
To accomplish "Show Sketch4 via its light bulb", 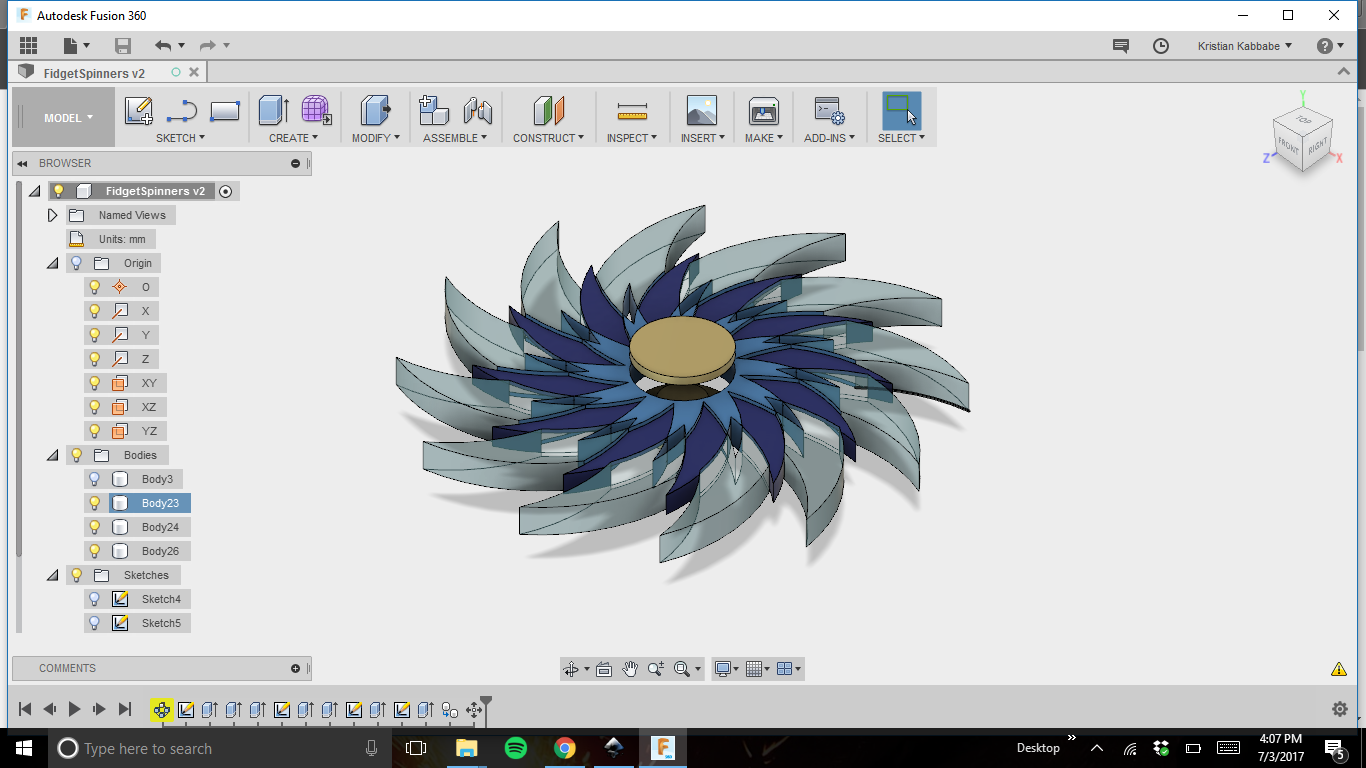I will click(95, 599).
